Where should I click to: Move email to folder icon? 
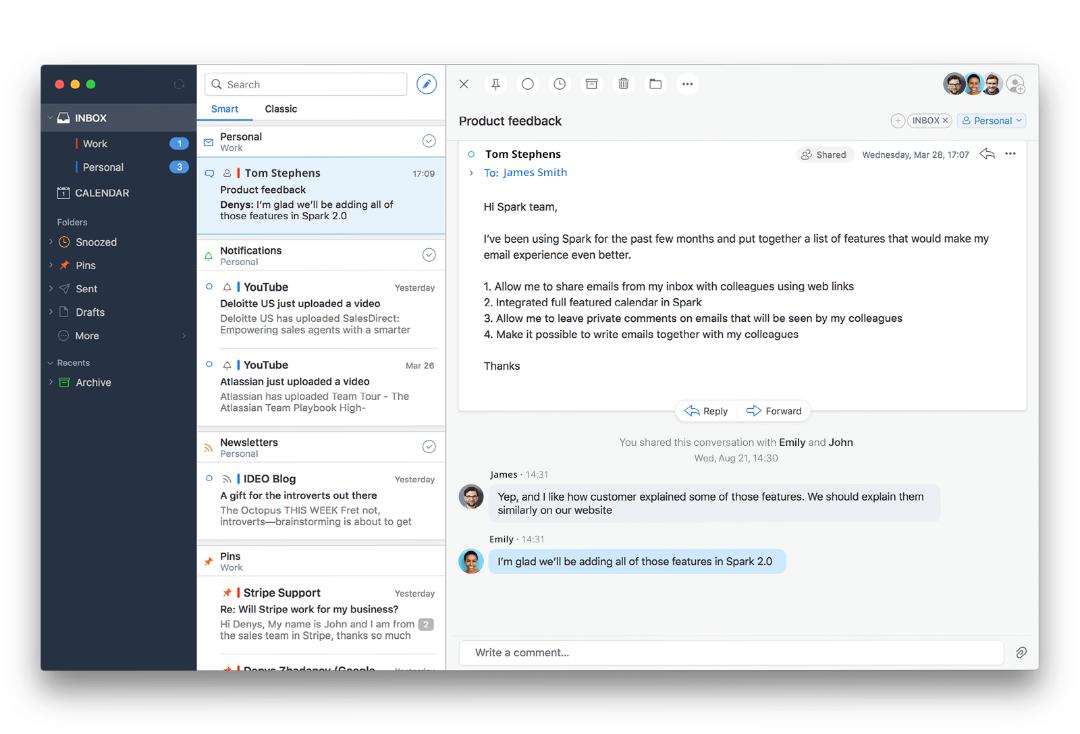tap(656, 84)
